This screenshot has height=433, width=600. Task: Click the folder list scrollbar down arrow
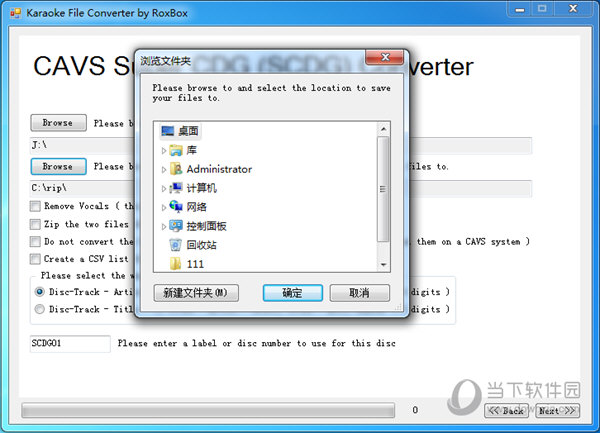point(383,265)
